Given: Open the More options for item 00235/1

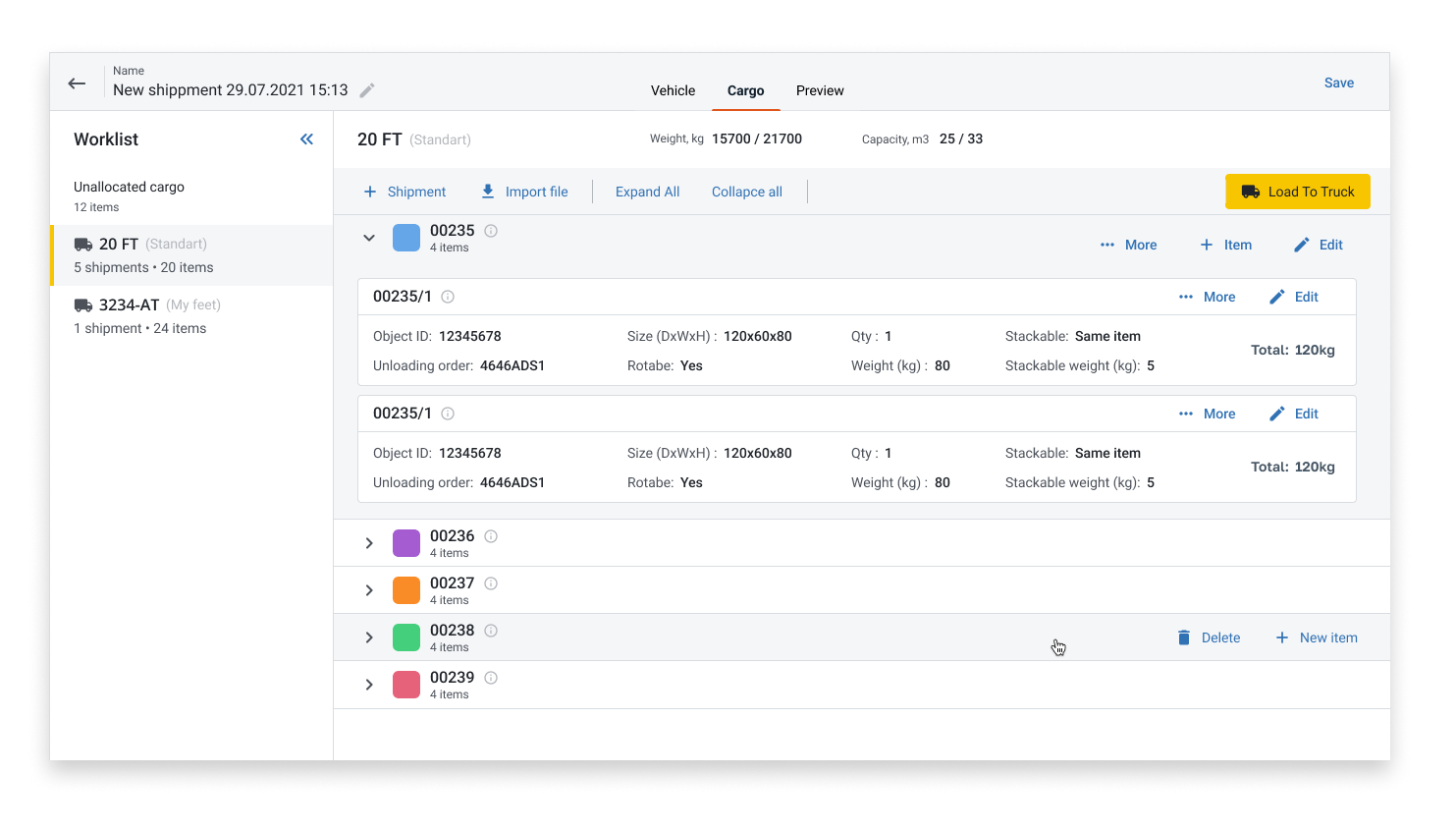Looking at the screenshot, I should 1207,296.
